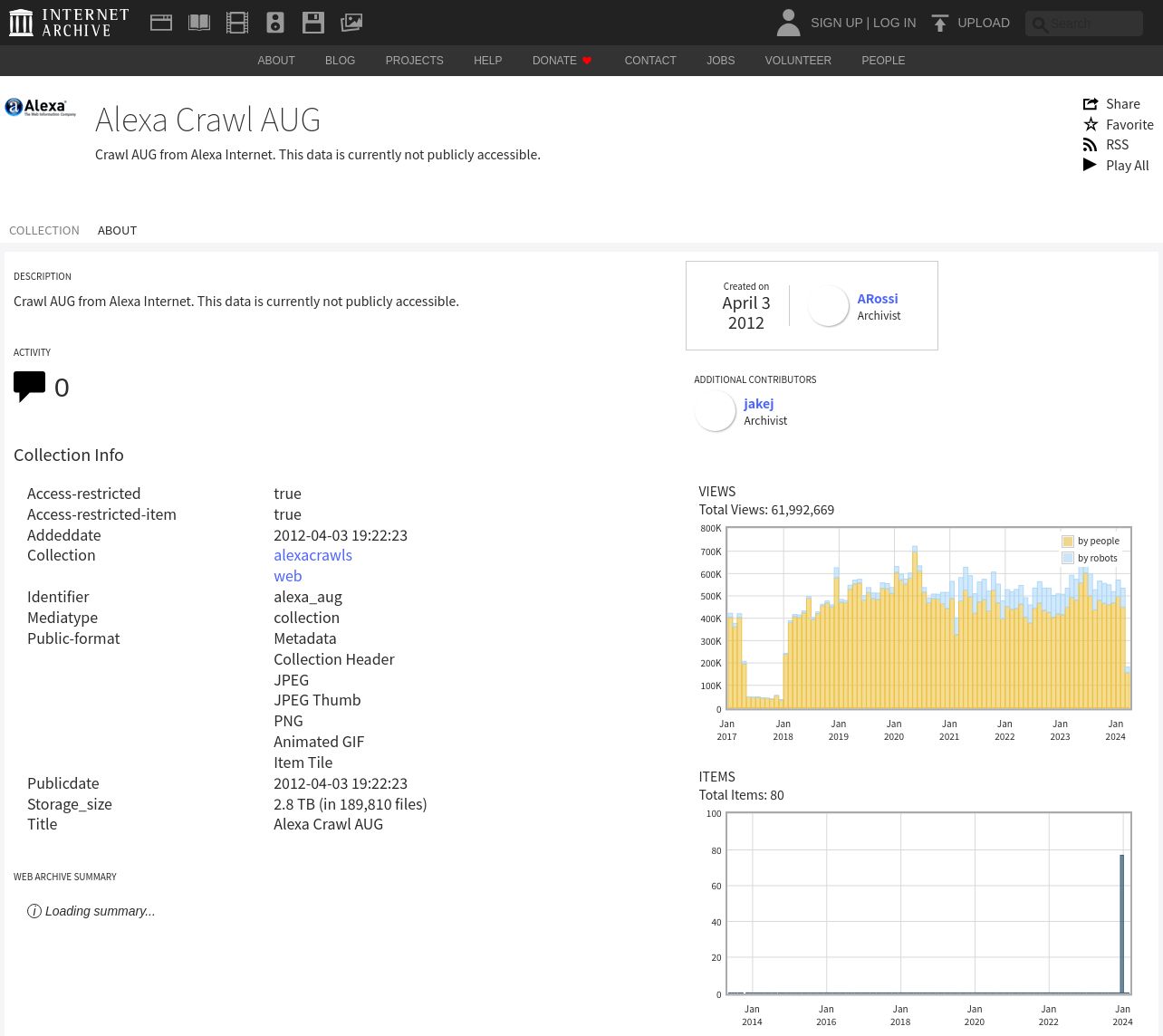This screenshot has height=1036, width=1163.
Task: Open the CONTACT menu item
Action: 650,61
